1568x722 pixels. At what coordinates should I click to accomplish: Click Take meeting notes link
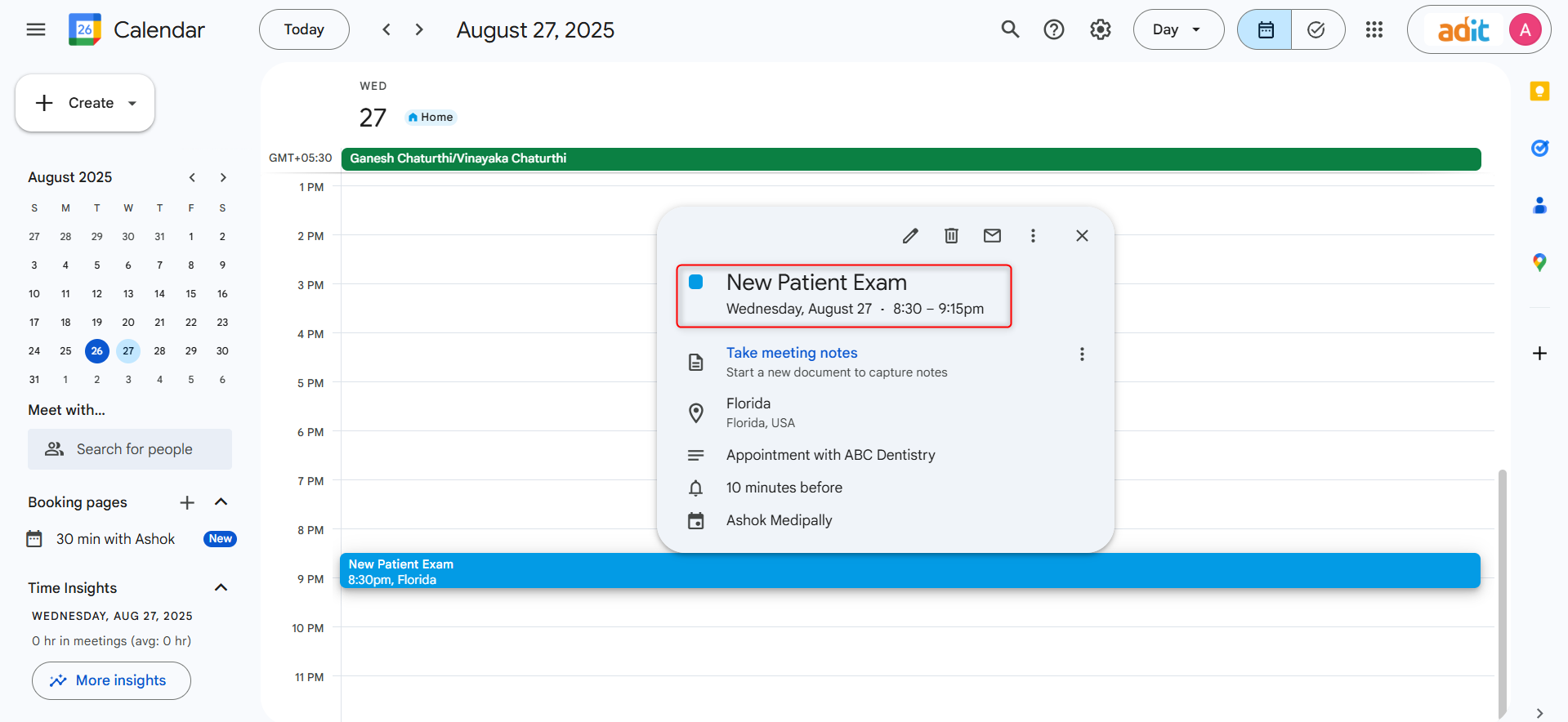791,353
